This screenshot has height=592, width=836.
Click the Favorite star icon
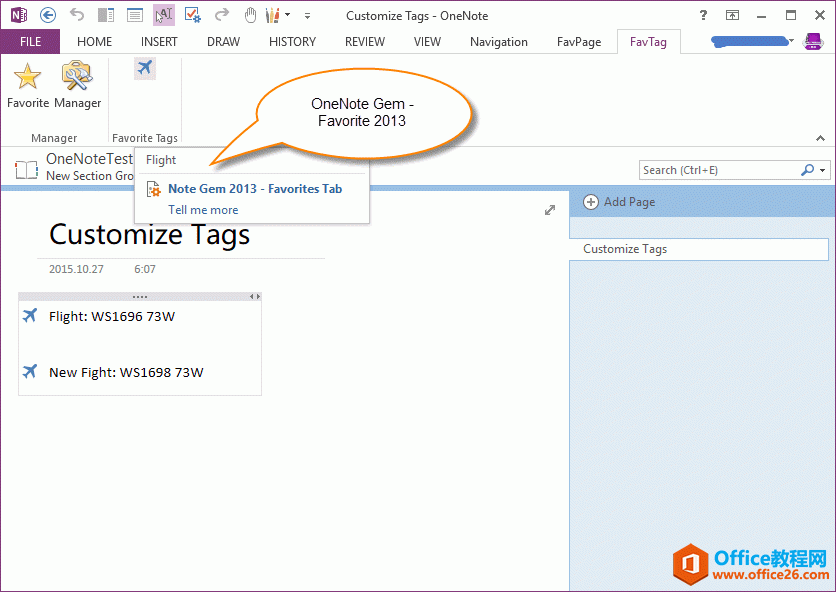pos(27,82)
